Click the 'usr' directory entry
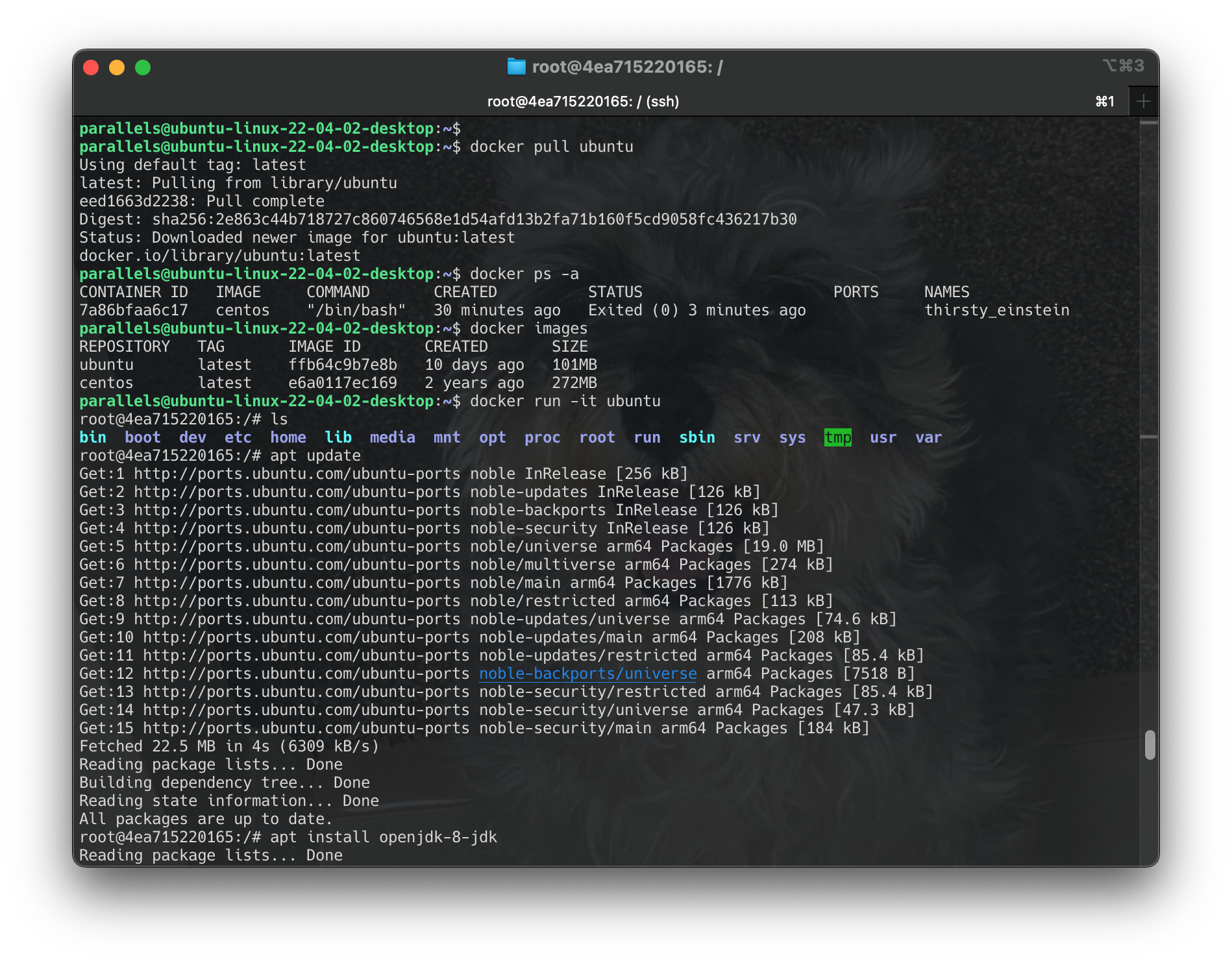 coord(883,437)
